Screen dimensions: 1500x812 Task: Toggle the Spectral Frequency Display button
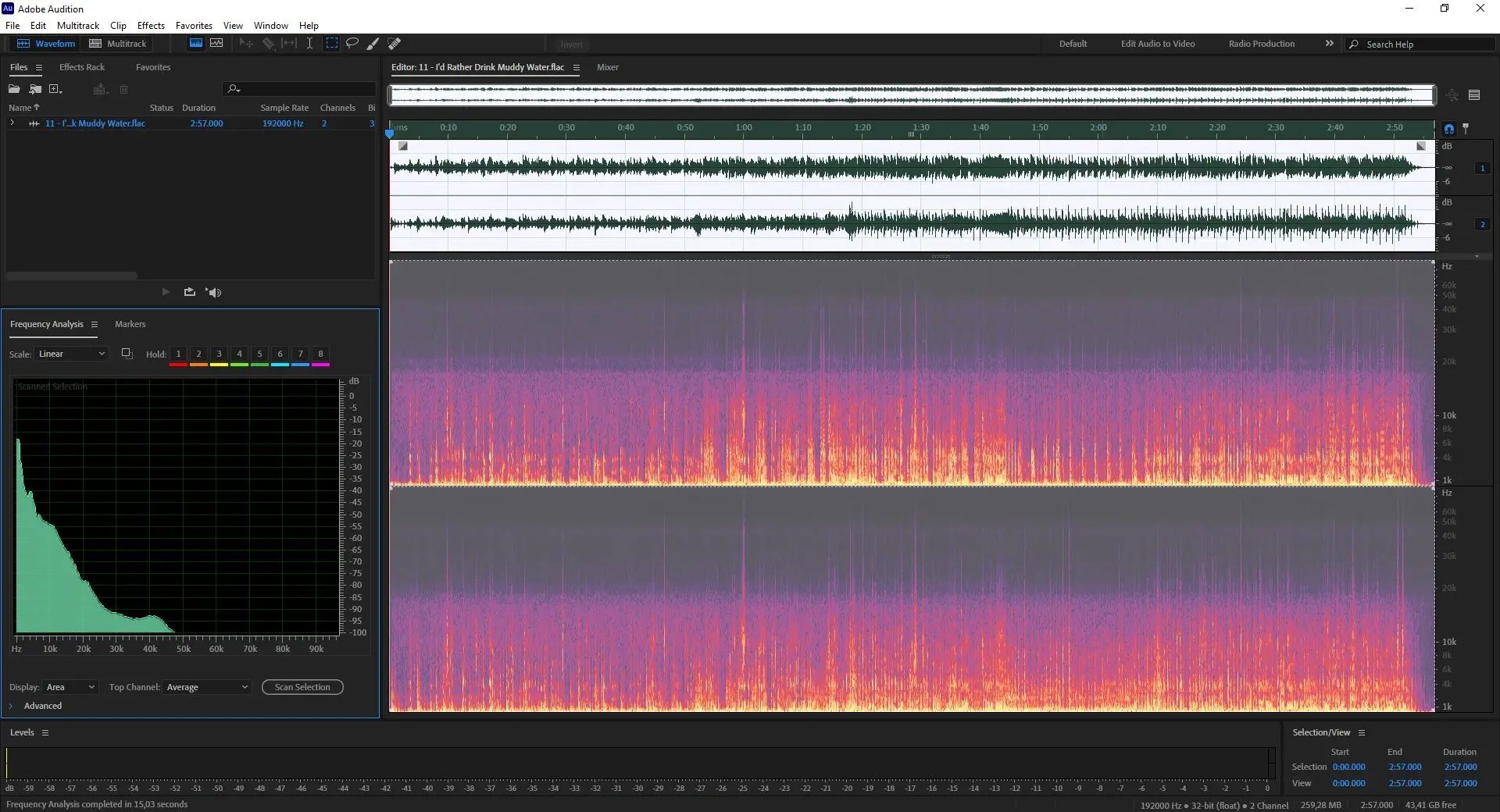coord(196,44)
